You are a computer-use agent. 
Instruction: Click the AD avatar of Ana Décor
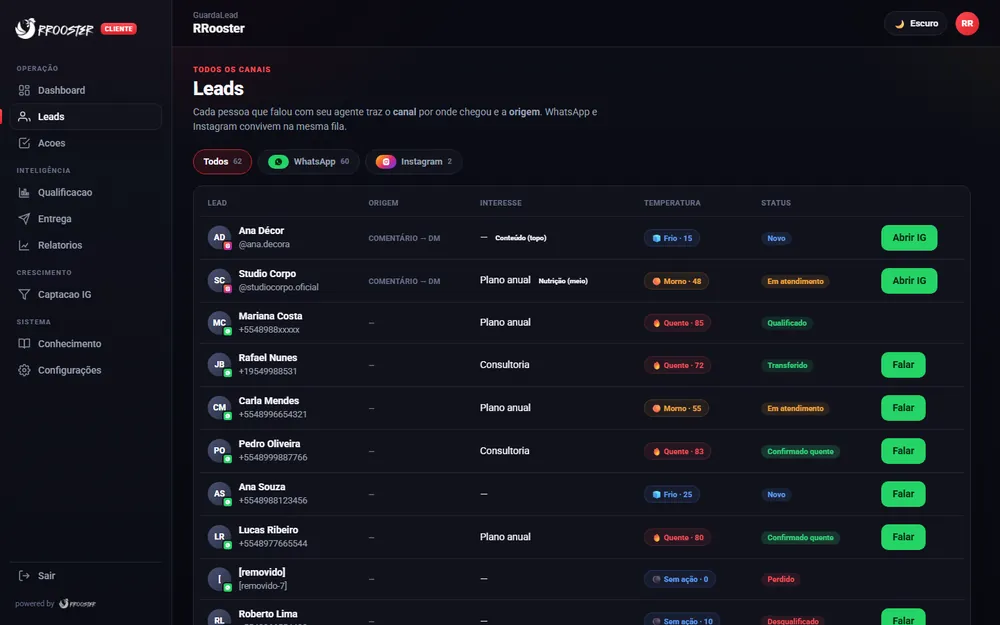(x=219, y=237)
